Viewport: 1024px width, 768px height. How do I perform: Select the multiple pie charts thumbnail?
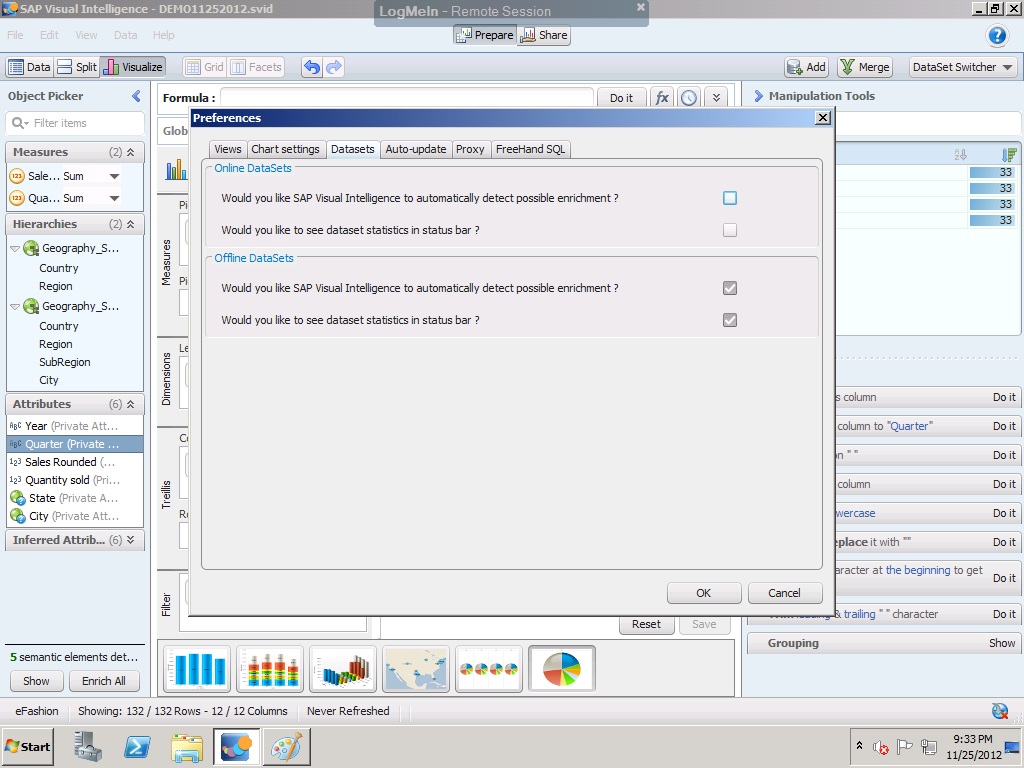[488, 669]
